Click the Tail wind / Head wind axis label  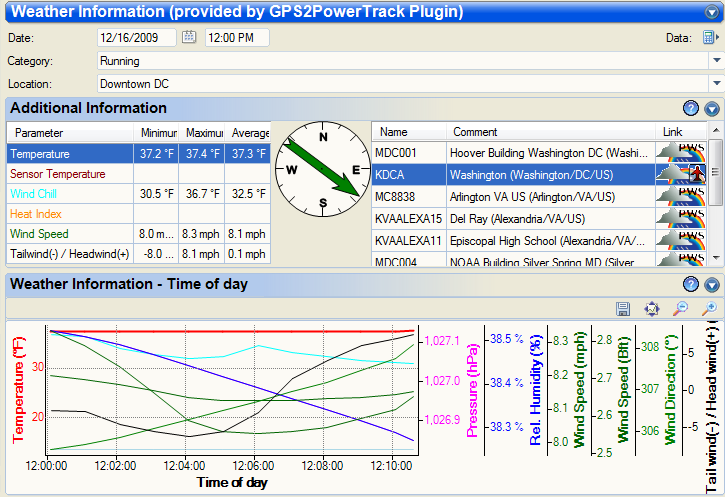[713, 407]
